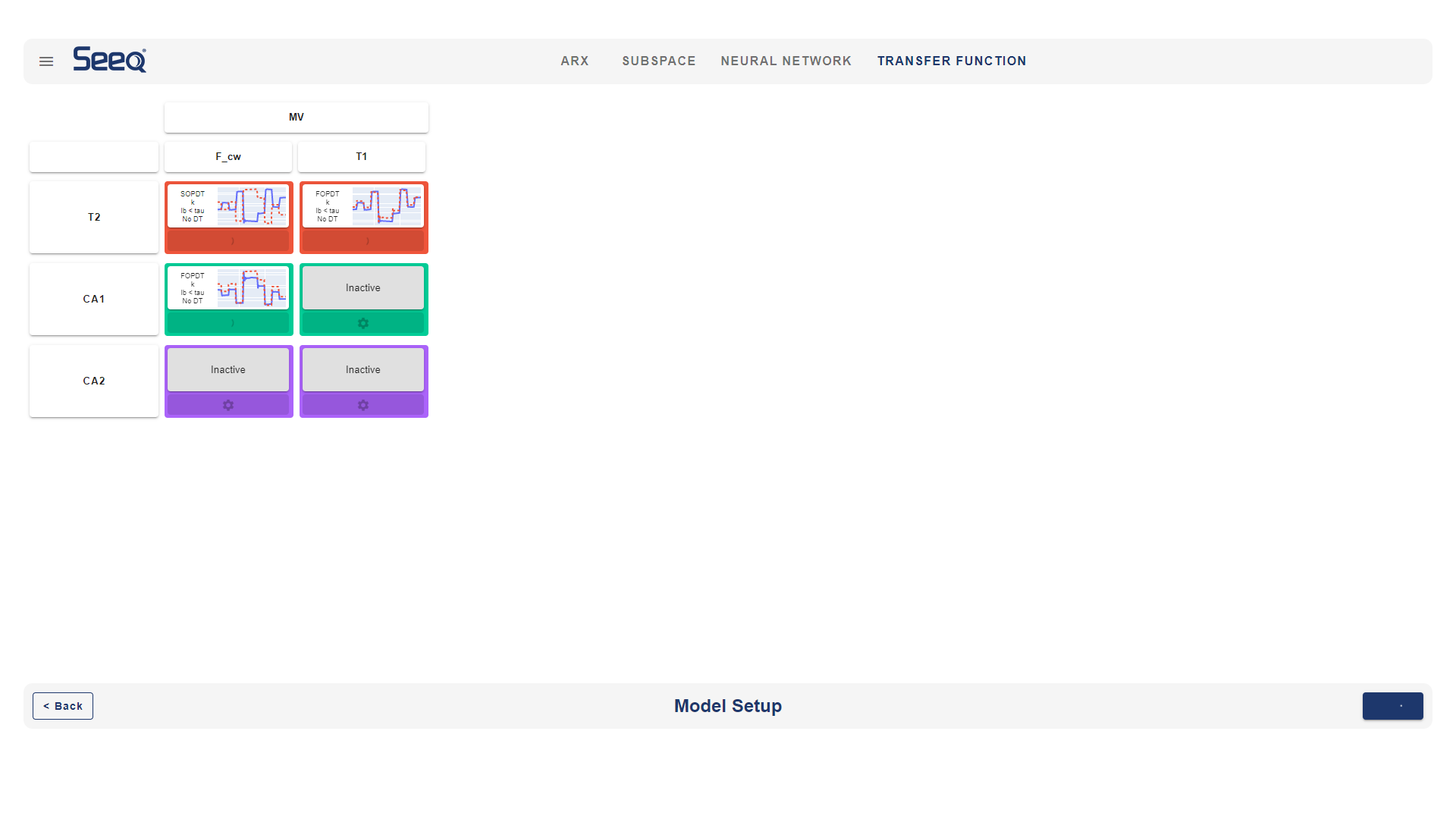Open CA1–F_cw FOPDT model thumbnail

pyautogui.click(x=228, y=287)
